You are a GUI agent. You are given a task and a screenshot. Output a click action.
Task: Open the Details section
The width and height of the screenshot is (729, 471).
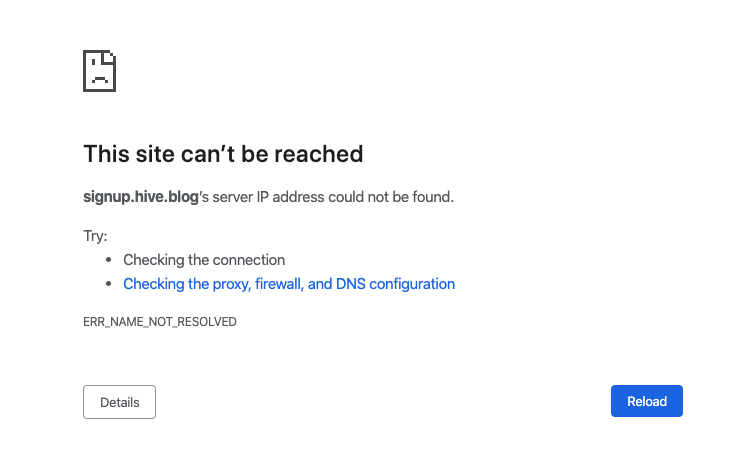[119, 402]
